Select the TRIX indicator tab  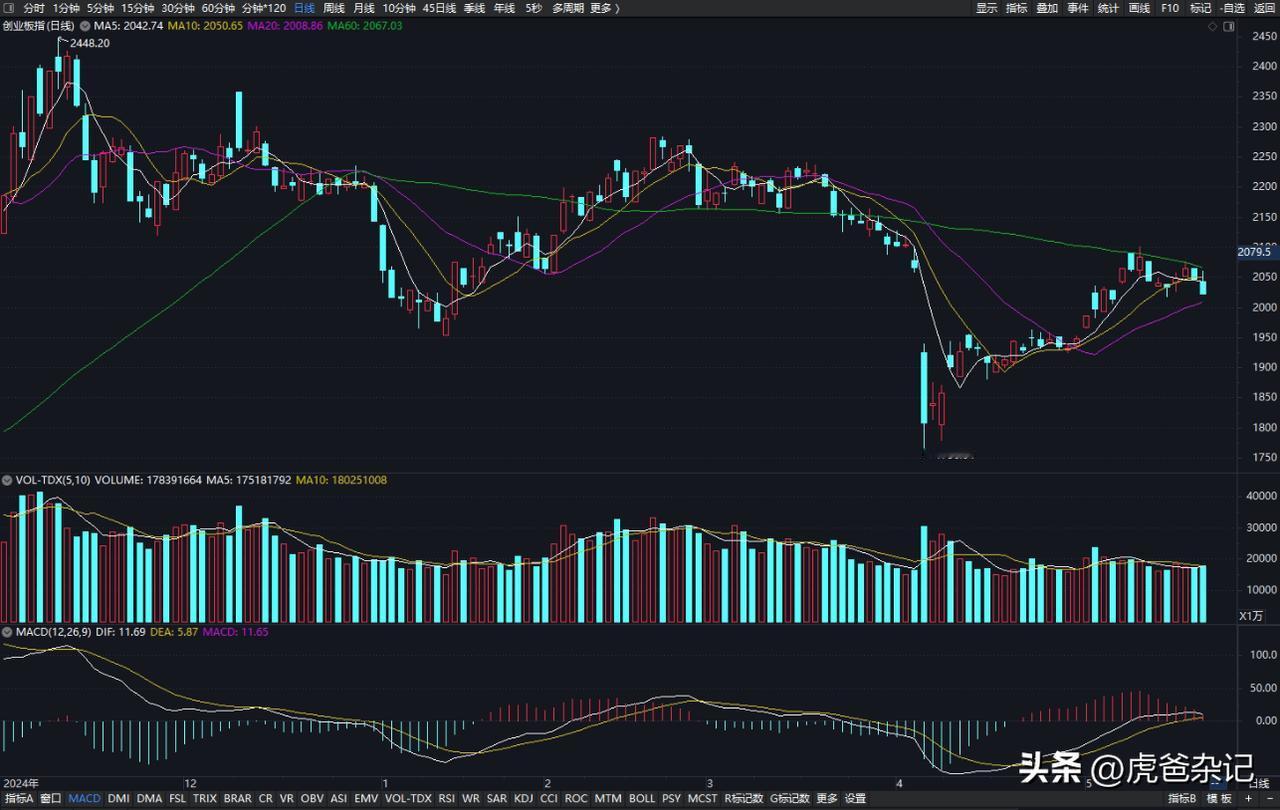[205, 799]
